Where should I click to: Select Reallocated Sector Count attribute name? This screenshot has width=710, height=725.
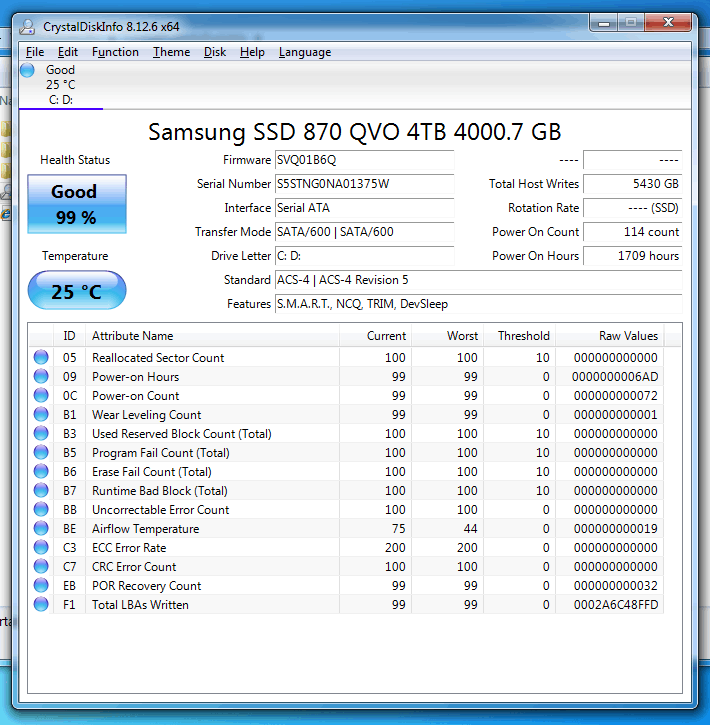[158, 357]
